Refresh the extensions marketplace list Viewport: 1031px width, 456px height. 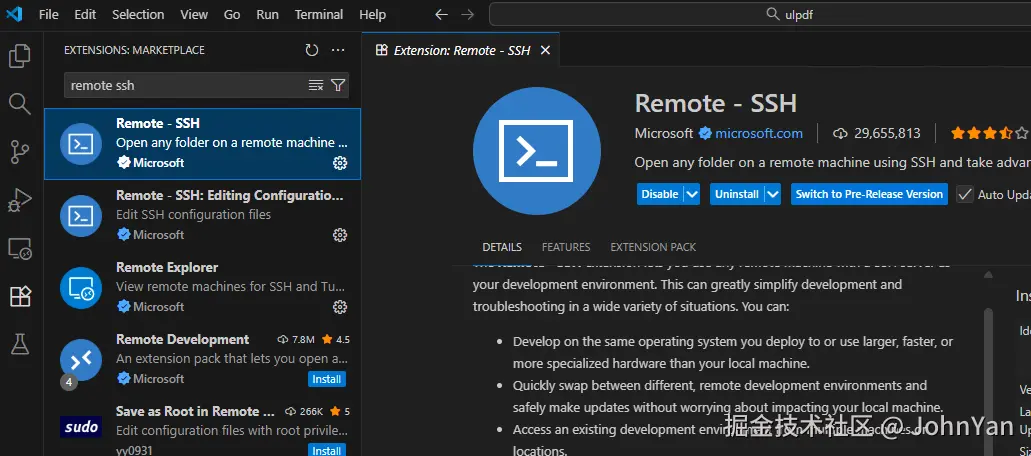tap(312, 50)
